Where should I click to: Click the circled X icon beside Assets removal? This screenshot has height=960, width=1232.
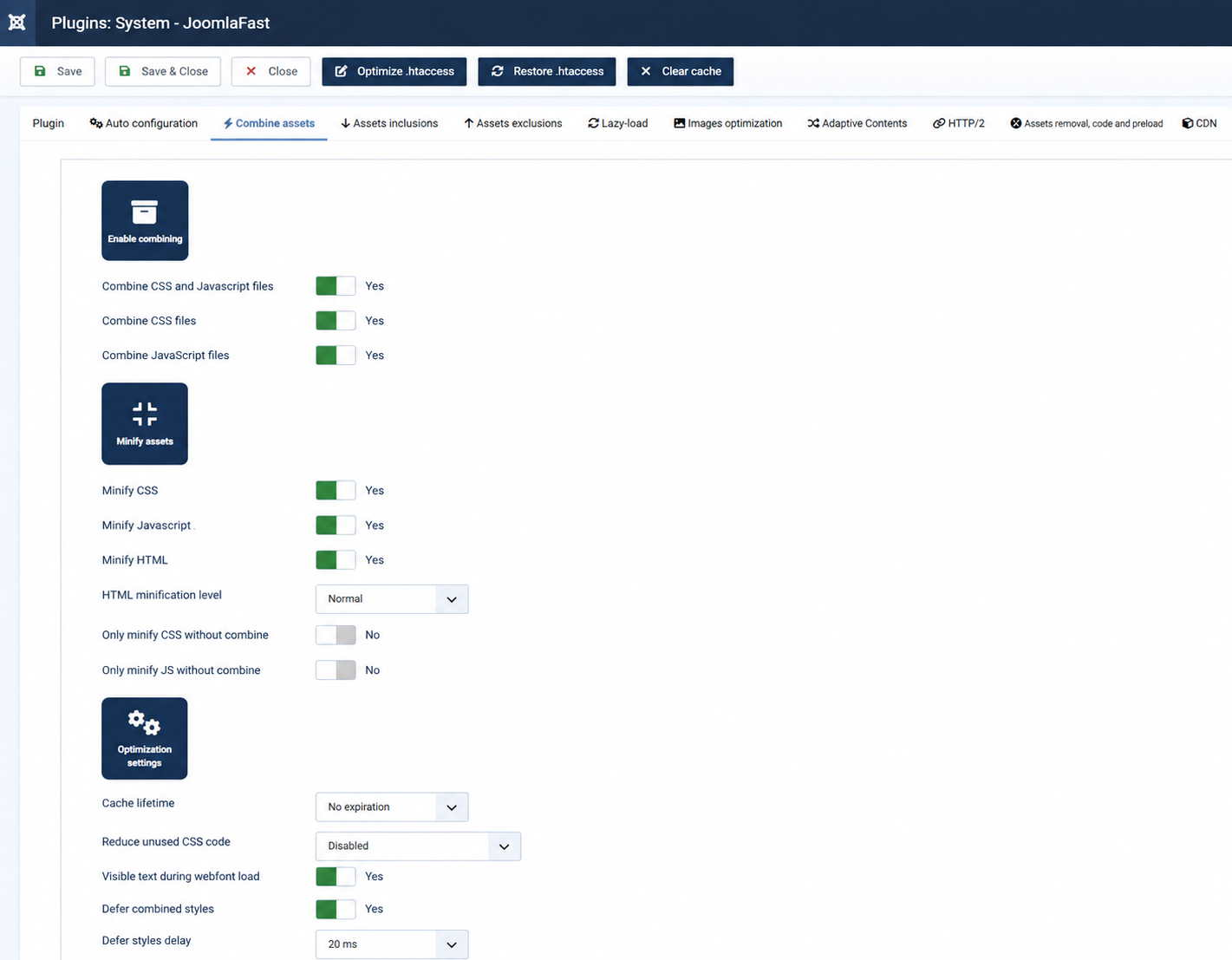pos(1016,123)
